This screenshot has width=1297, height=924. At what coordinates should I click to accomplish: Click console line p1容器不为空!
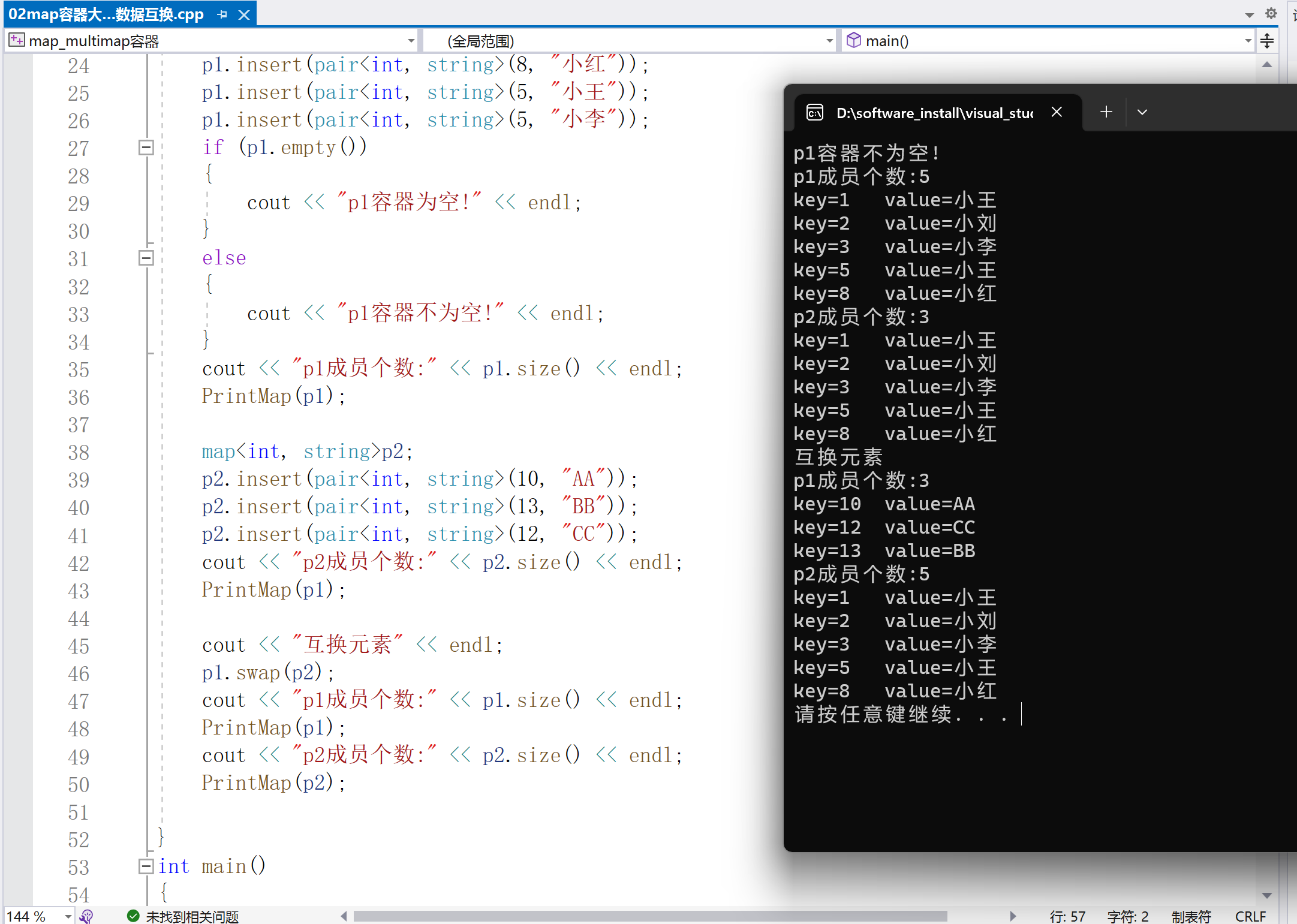pos(866,153)
